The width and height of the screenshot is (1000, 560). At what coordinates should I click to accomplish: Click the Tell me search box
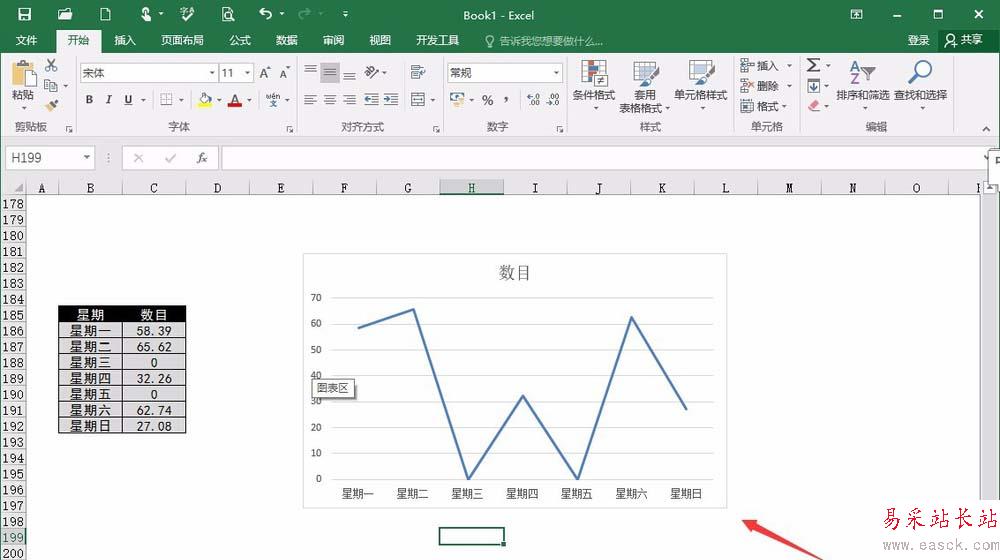544,41
